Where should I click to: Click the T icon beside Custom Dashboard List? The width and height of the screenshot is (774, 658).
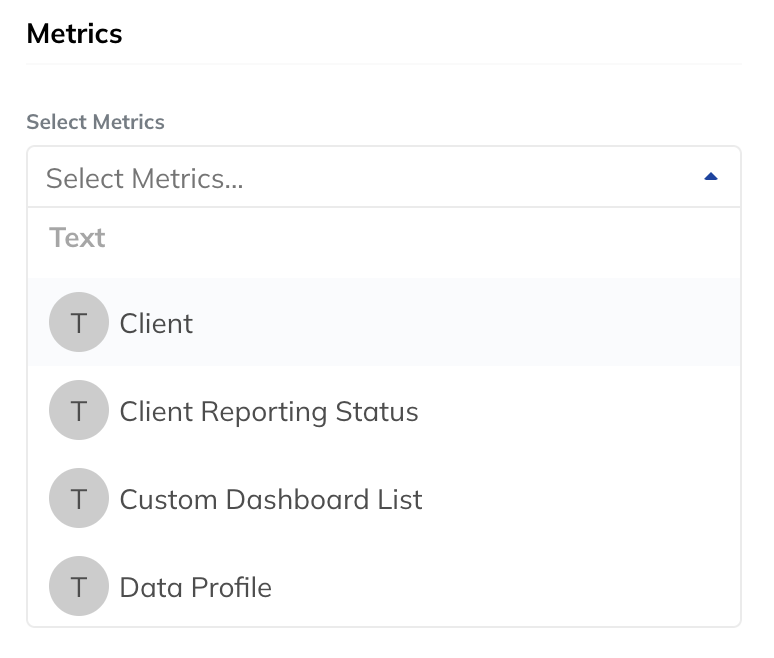tap(79, 498)
